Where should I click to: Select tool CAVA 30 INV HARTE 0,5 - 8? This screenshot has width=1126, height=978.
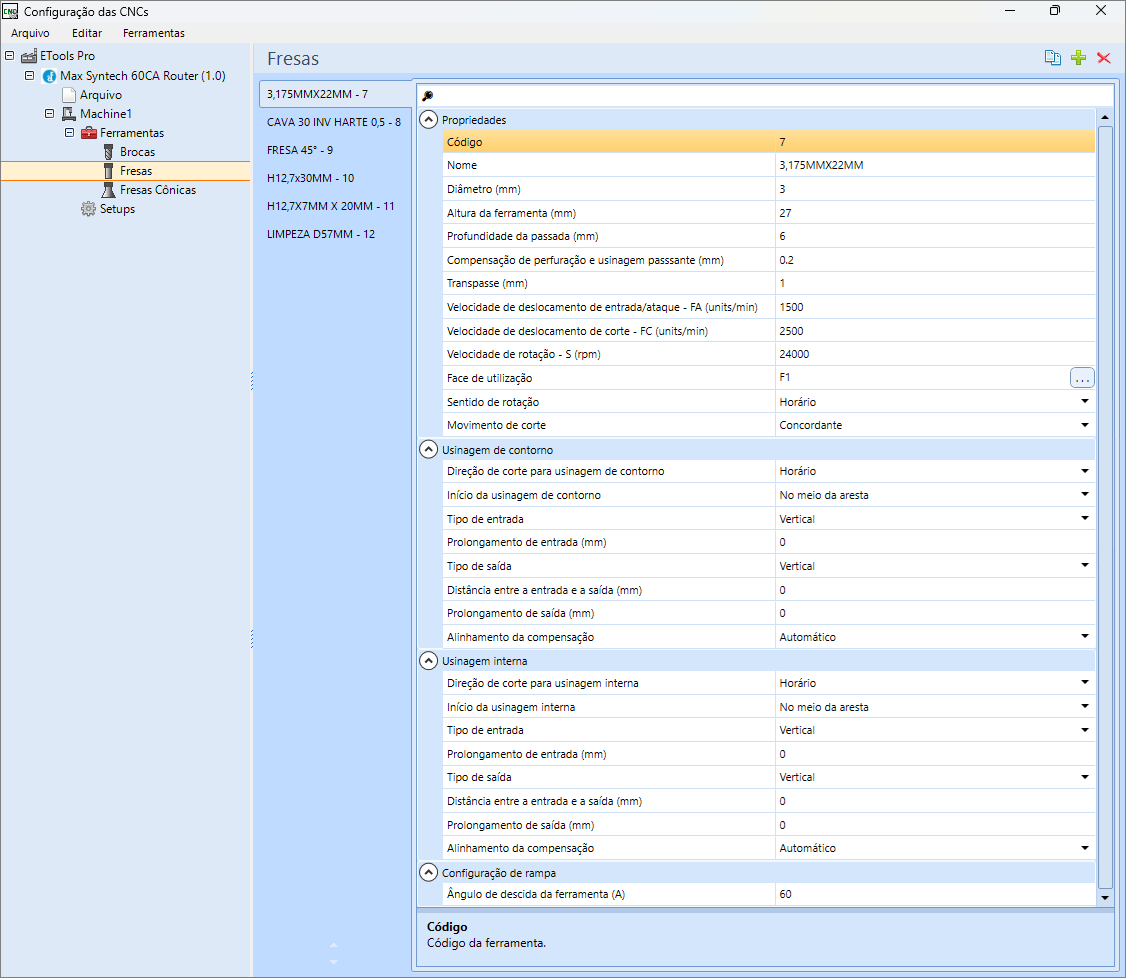[334, 122]
